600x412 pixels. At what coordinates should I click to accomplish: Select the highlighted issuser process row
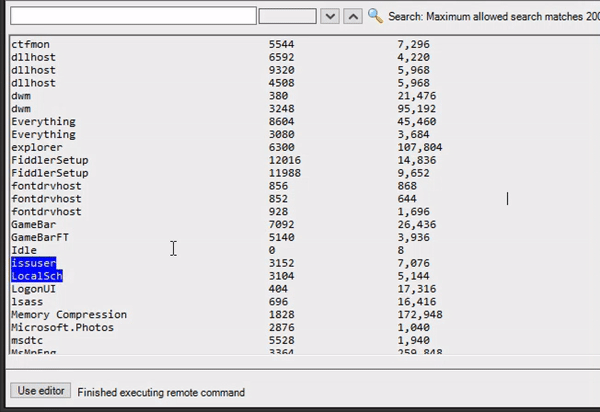point(33,263)
